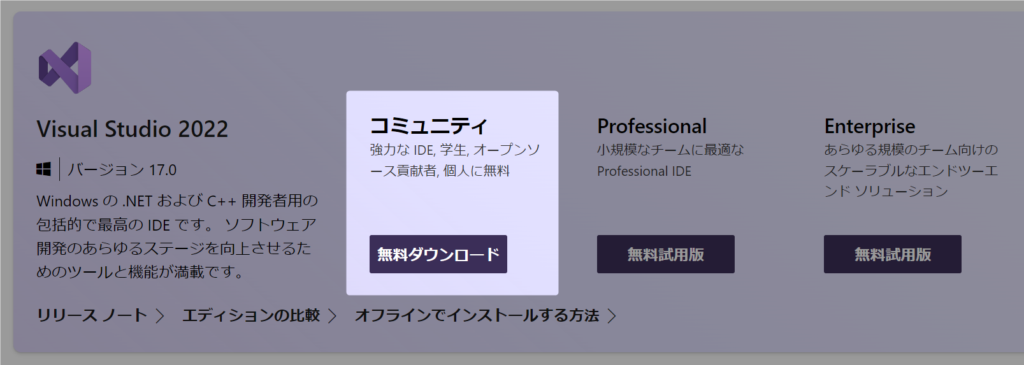
Task: Click the Windows logo beside バージョン 17.0
Action: click(x=44, y=170)
